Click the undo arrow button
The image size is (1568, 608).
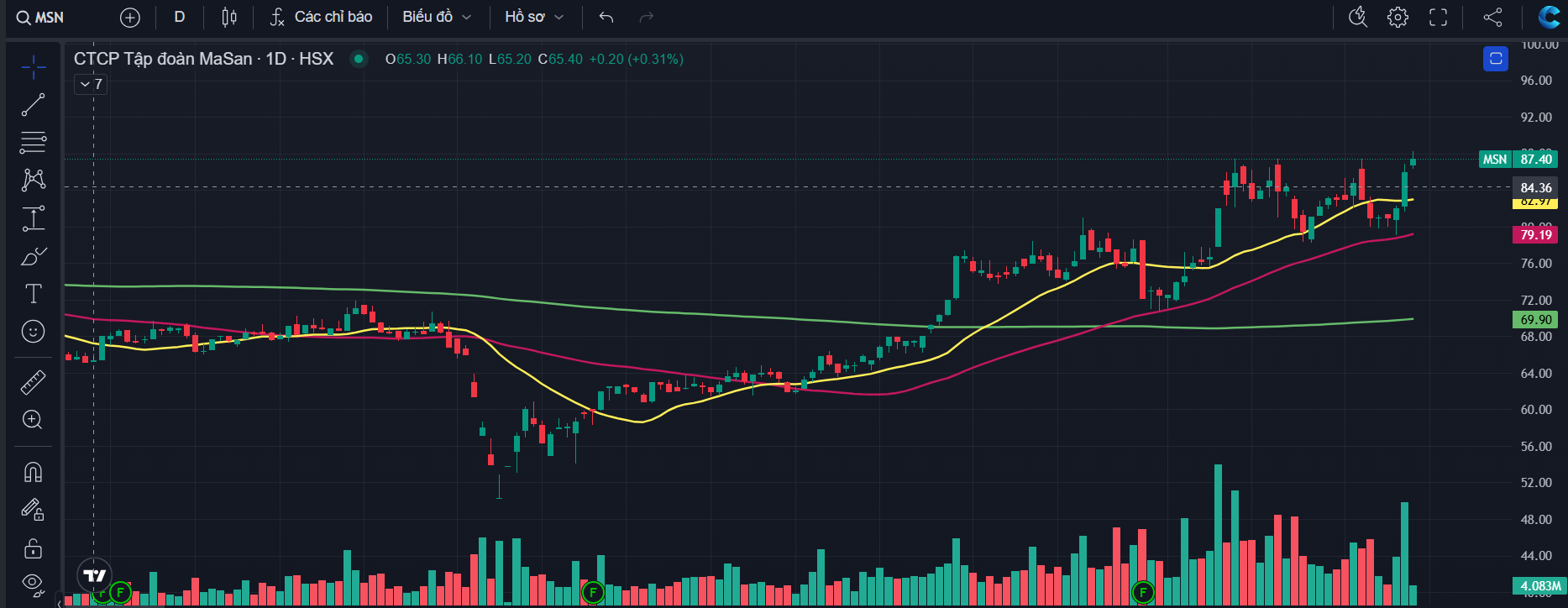tap(606, 17)
